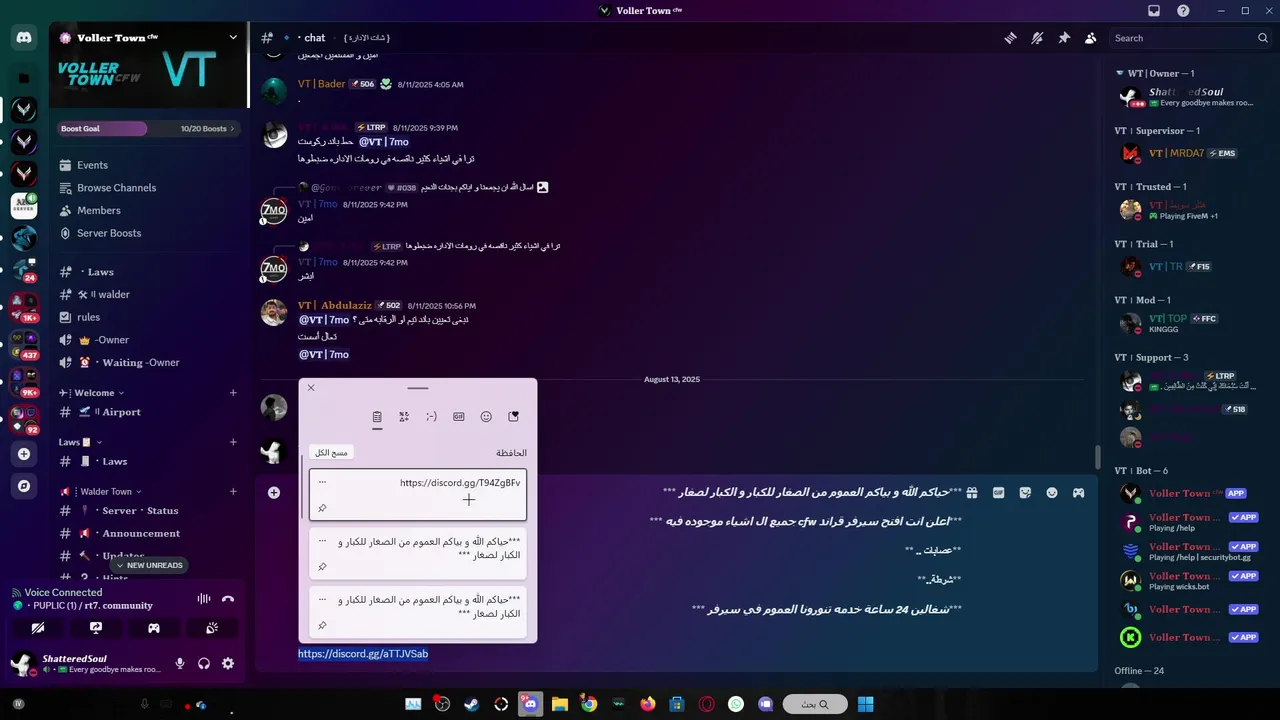Close the clipboard history panel
Viewport: 1280px width, 720px height.
click(311, 388)
